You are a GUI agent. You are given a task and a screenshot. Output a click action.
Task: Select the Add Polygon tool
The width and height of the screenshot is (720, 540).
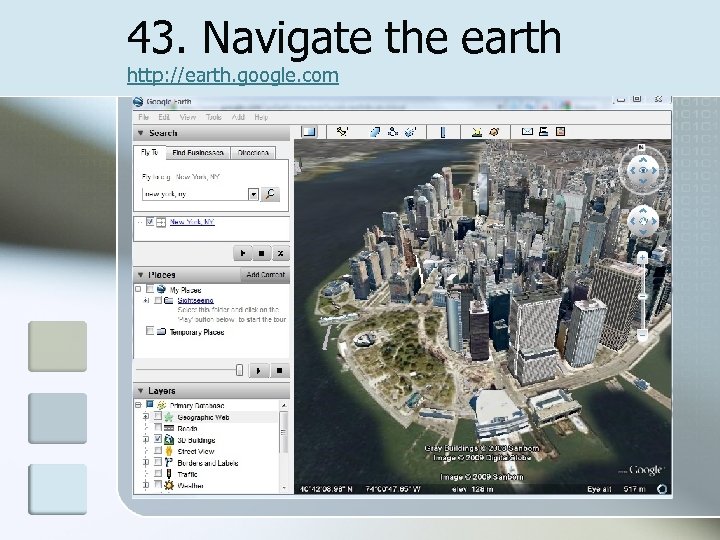click(375, 132)
